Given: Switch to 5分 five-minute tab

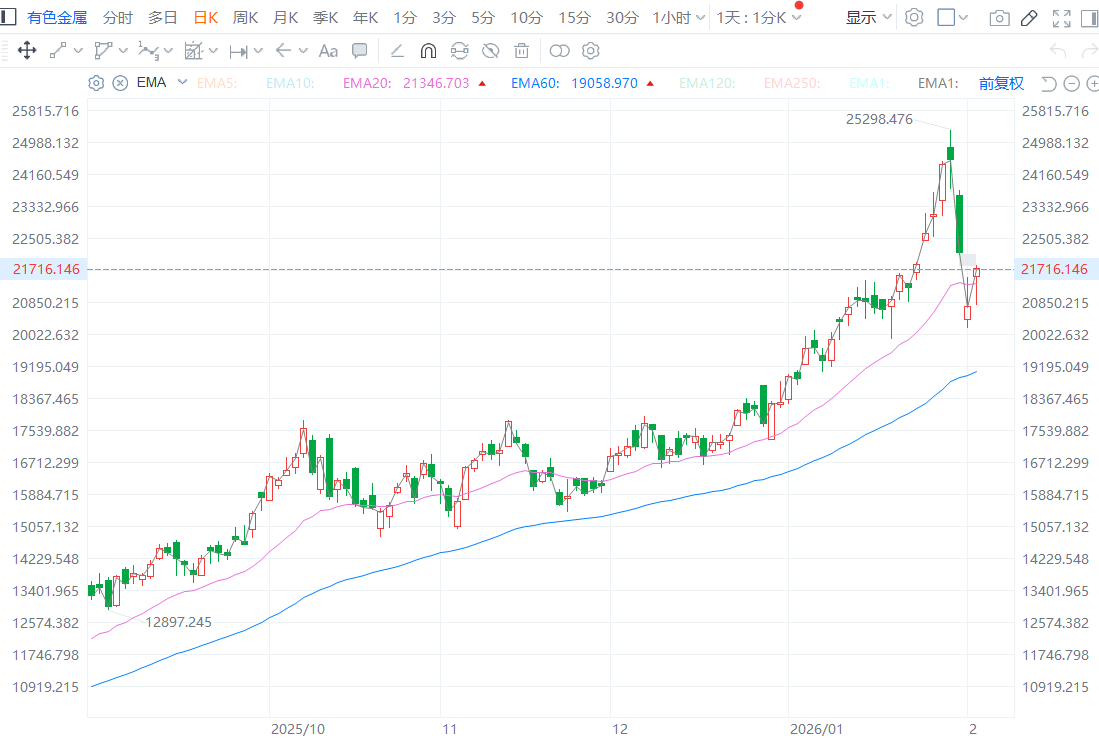Looking at the screenshot, I should tap(483, 18).
